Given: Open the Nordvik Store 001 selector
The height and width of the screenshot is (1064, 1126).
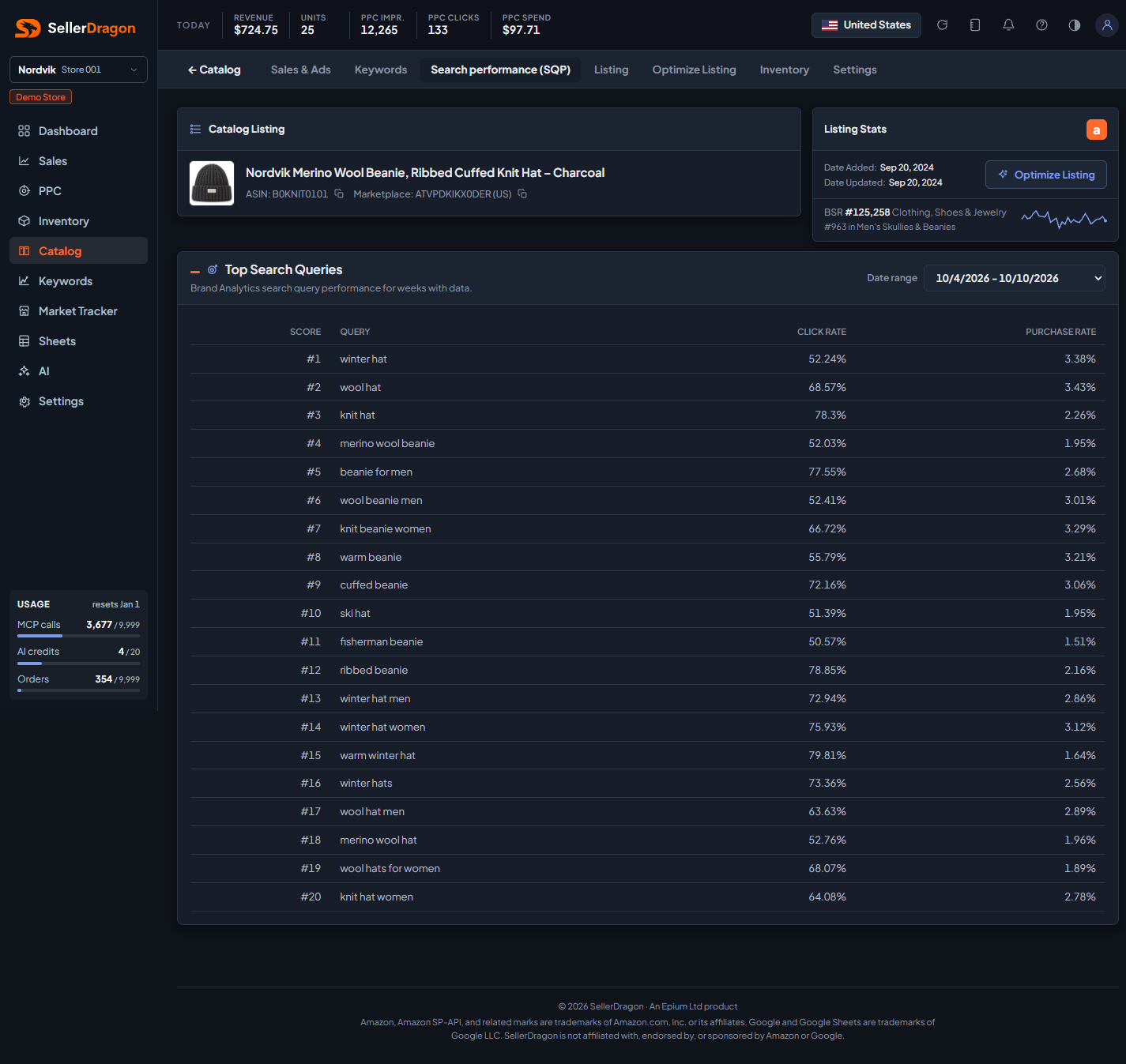Looking at the screenshot, I should 78,70.
